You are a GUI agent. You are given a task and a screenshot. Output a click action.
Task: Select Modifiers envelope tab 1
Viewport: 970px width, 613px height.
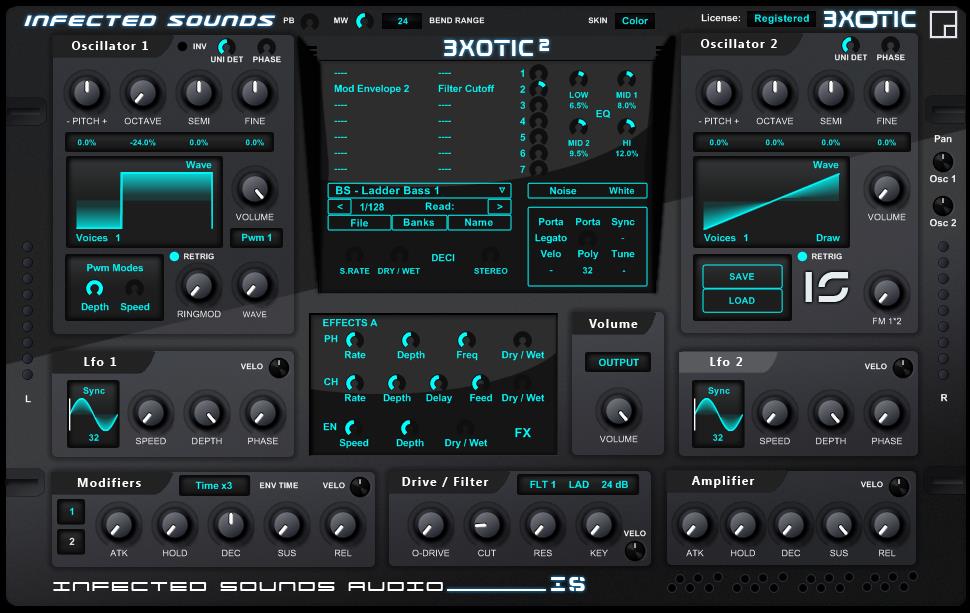72,512
